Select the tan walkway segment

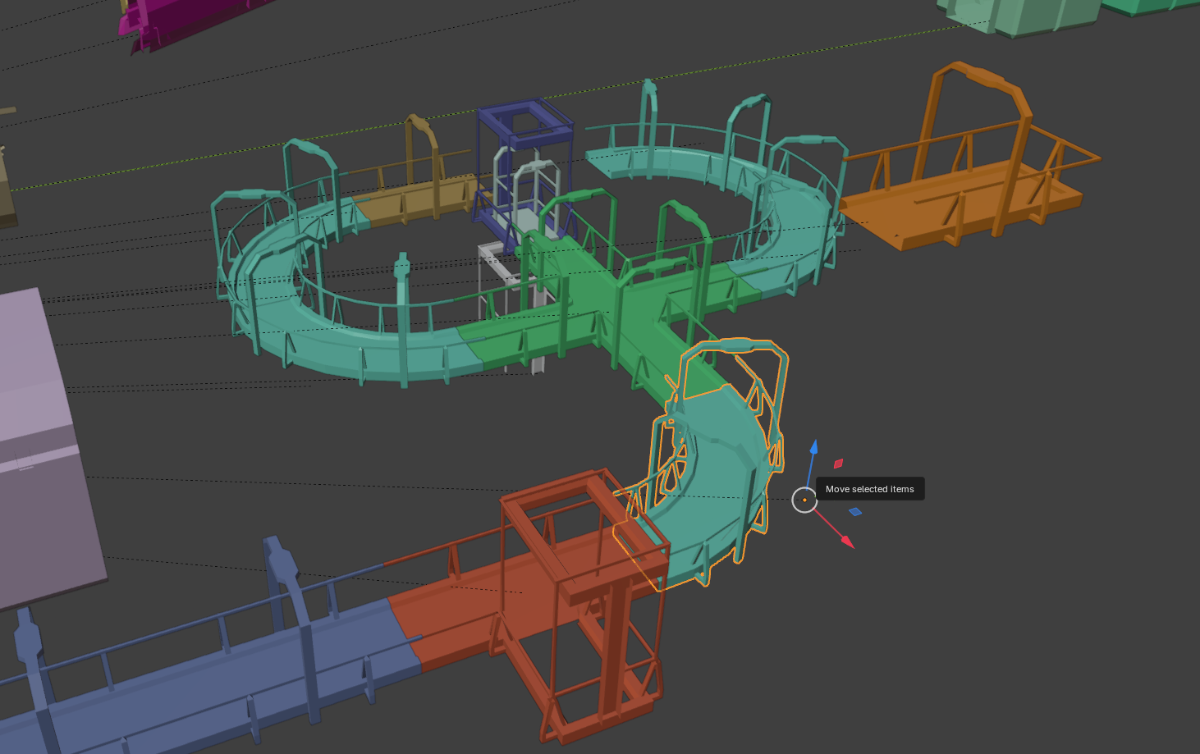coord(410,198)
